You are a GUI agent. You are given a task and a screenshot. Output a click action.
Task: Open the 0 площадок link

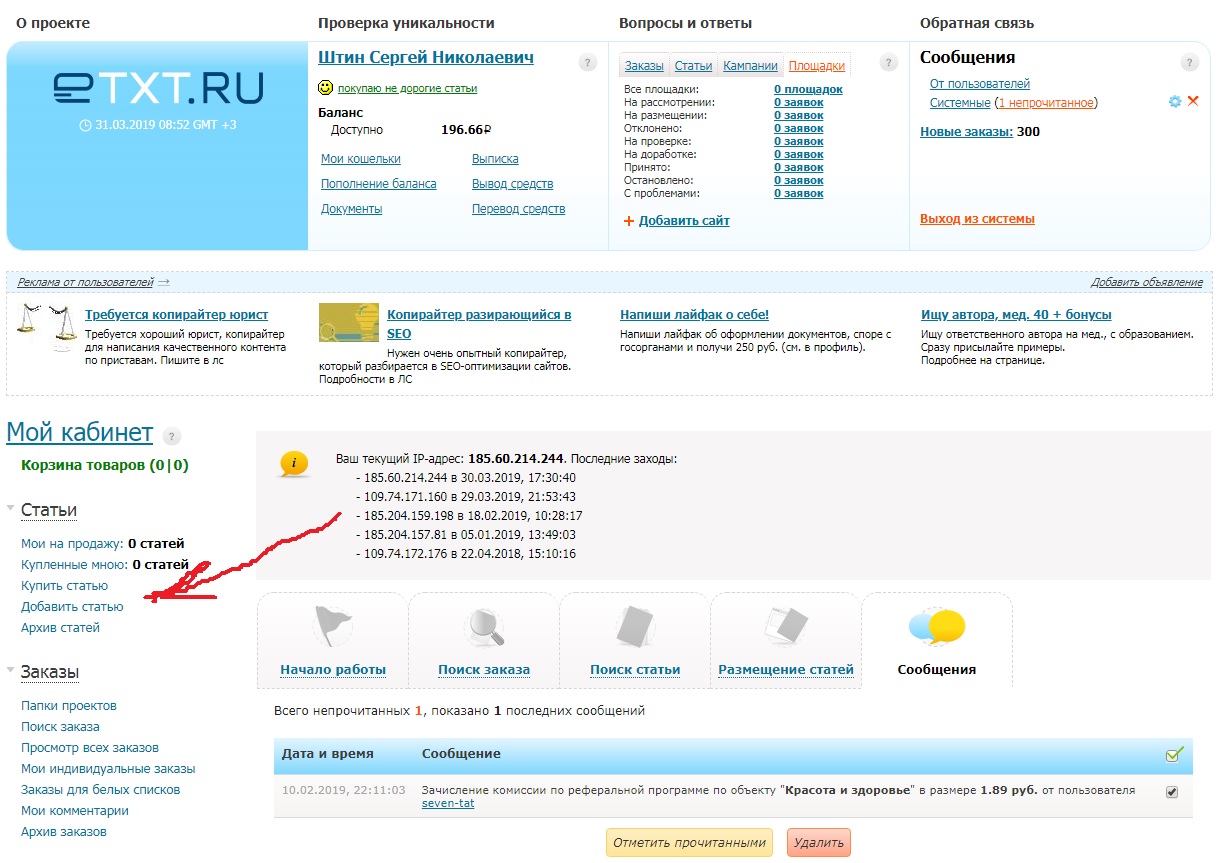(x=808, y=89)
